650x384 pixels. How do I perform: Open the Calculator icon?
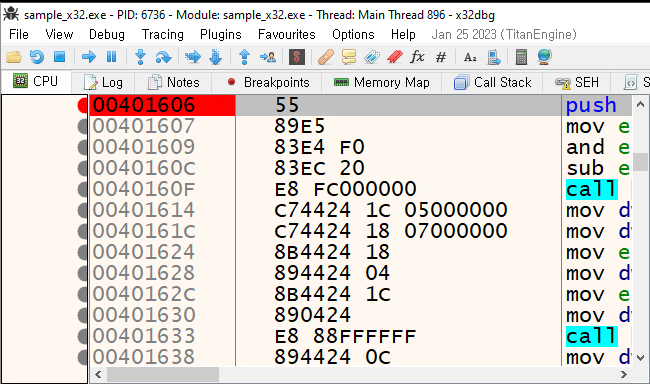(x=521, y=57)
